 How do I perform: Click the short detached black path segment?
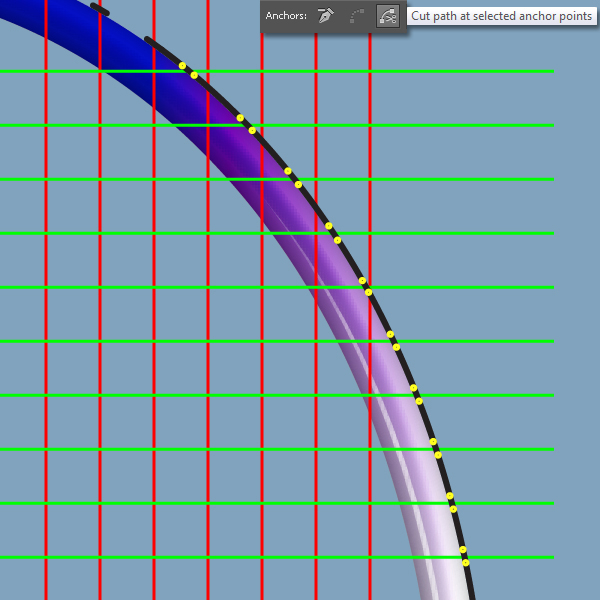pyautogui.click(x=100, y=10)
